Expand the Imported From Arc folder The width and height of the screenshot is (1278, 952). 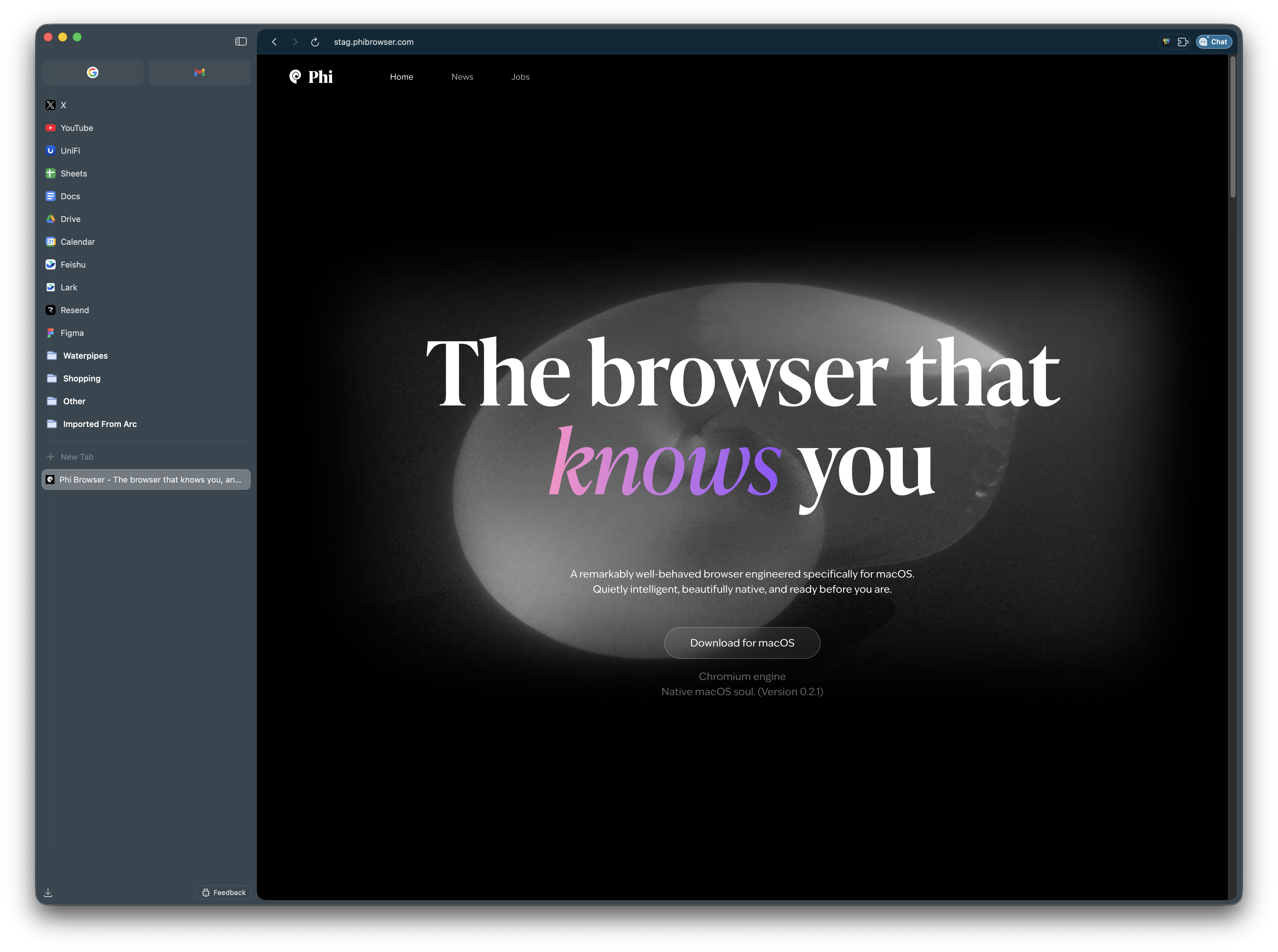100,423
